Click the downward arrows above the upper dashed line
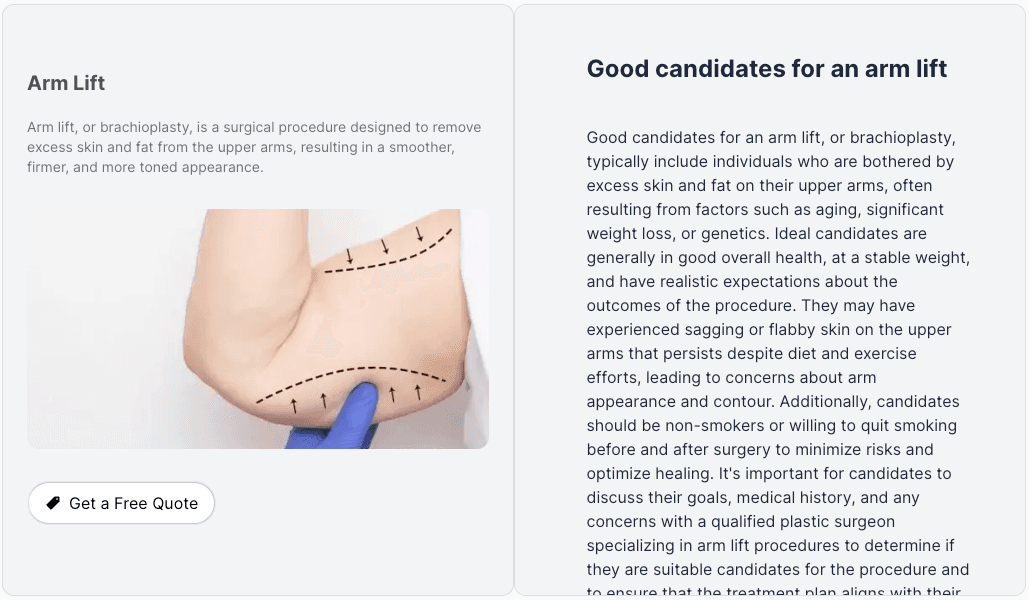 (x=385, y=245)
